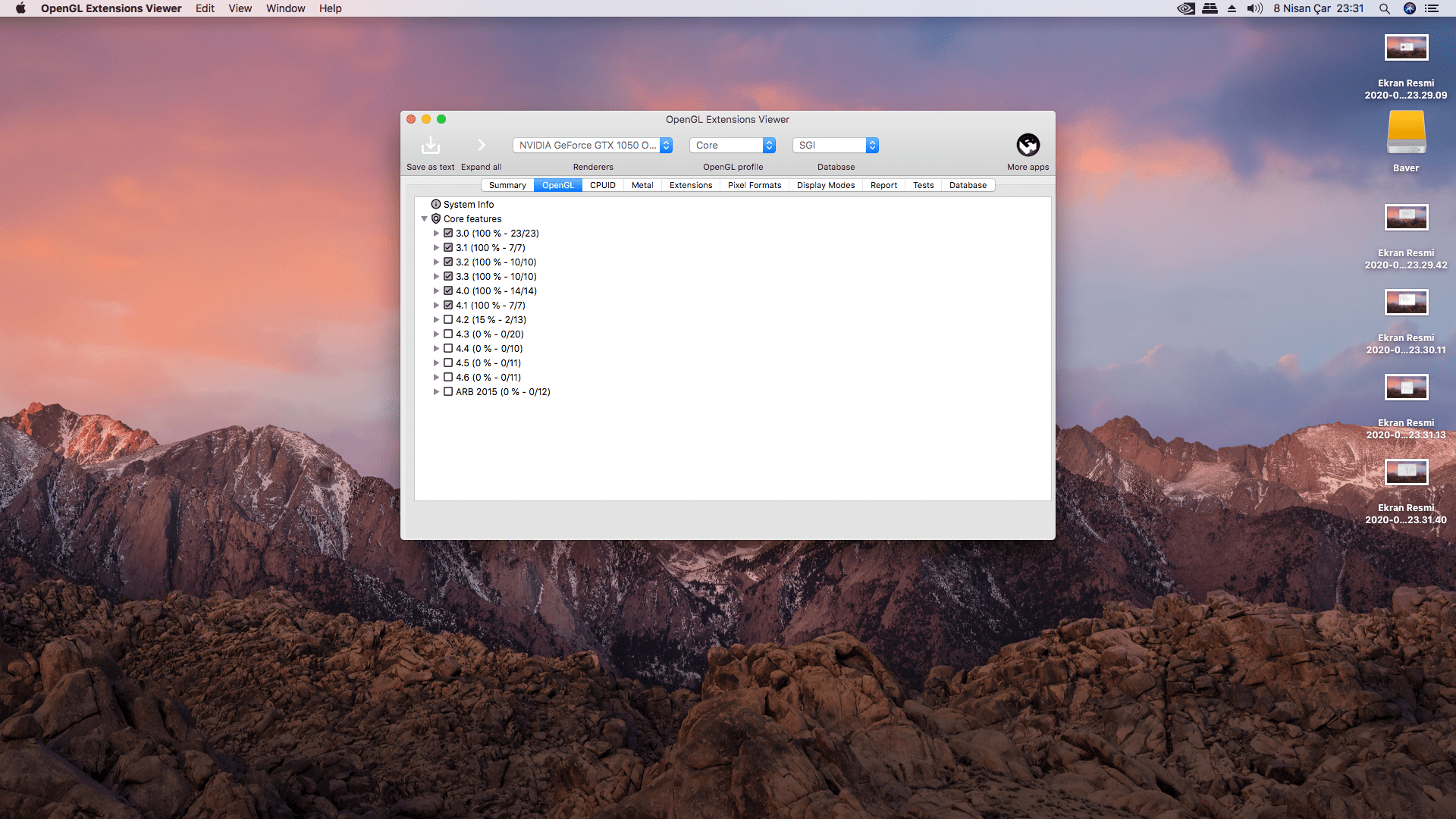Open the Notification Center icon in the menu bar

click(1432, 8)
